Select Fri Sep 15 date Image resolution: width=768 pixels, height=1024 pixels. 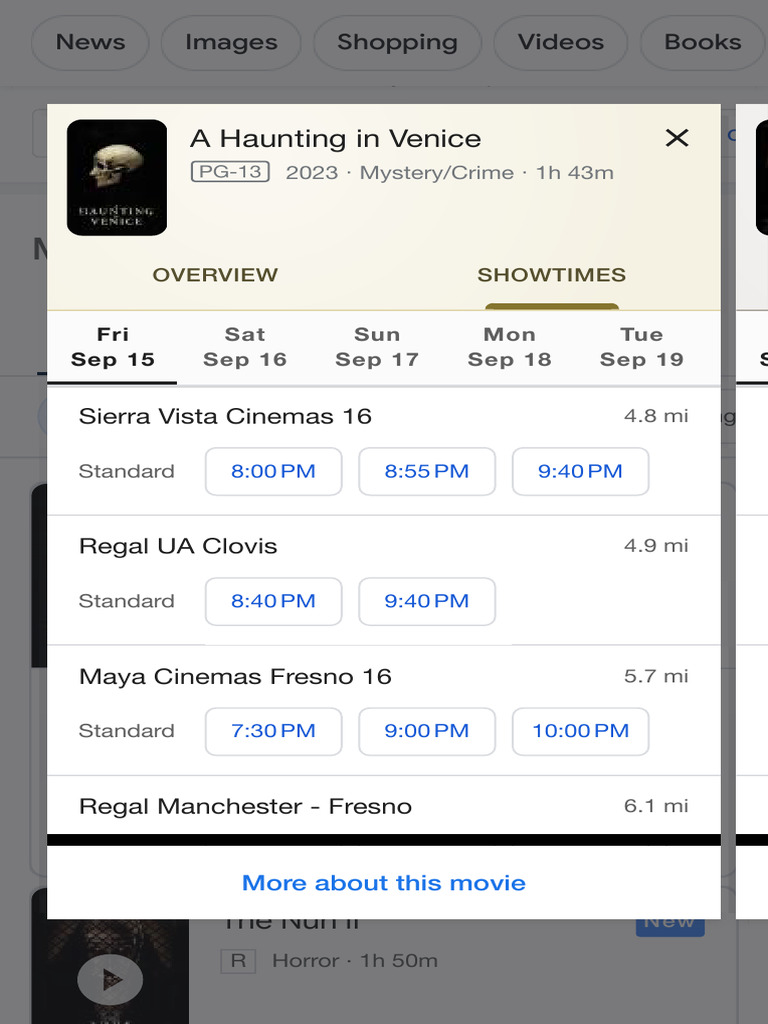pyautogui.click(x=113, y=347)
